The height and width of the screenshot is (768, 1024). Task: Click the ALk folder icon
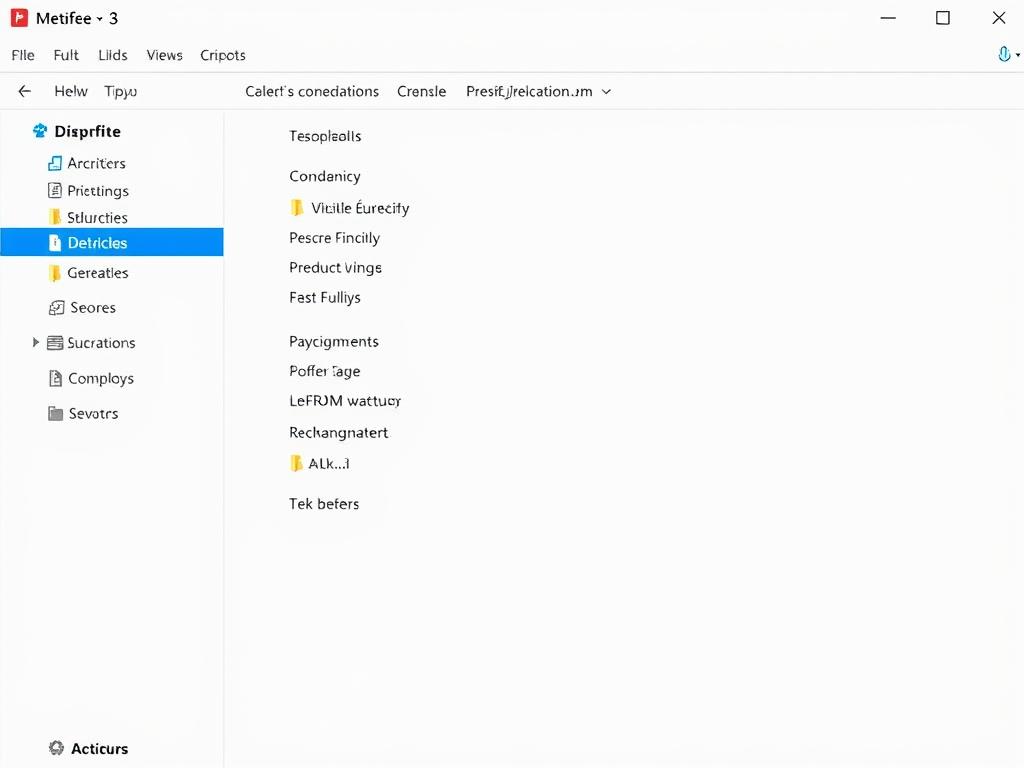coord(296,463)
